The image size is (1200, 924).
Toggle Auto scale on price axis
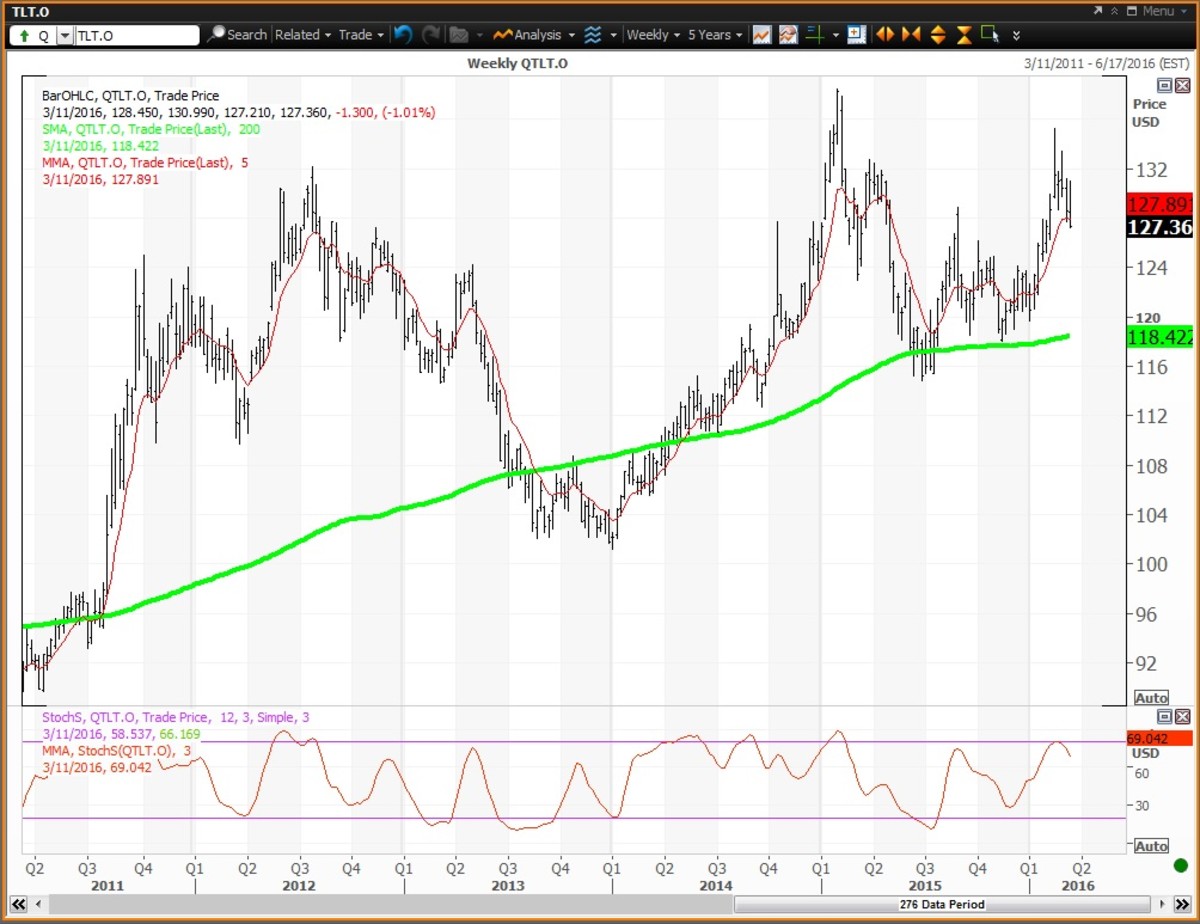[x=1151, y=698]
